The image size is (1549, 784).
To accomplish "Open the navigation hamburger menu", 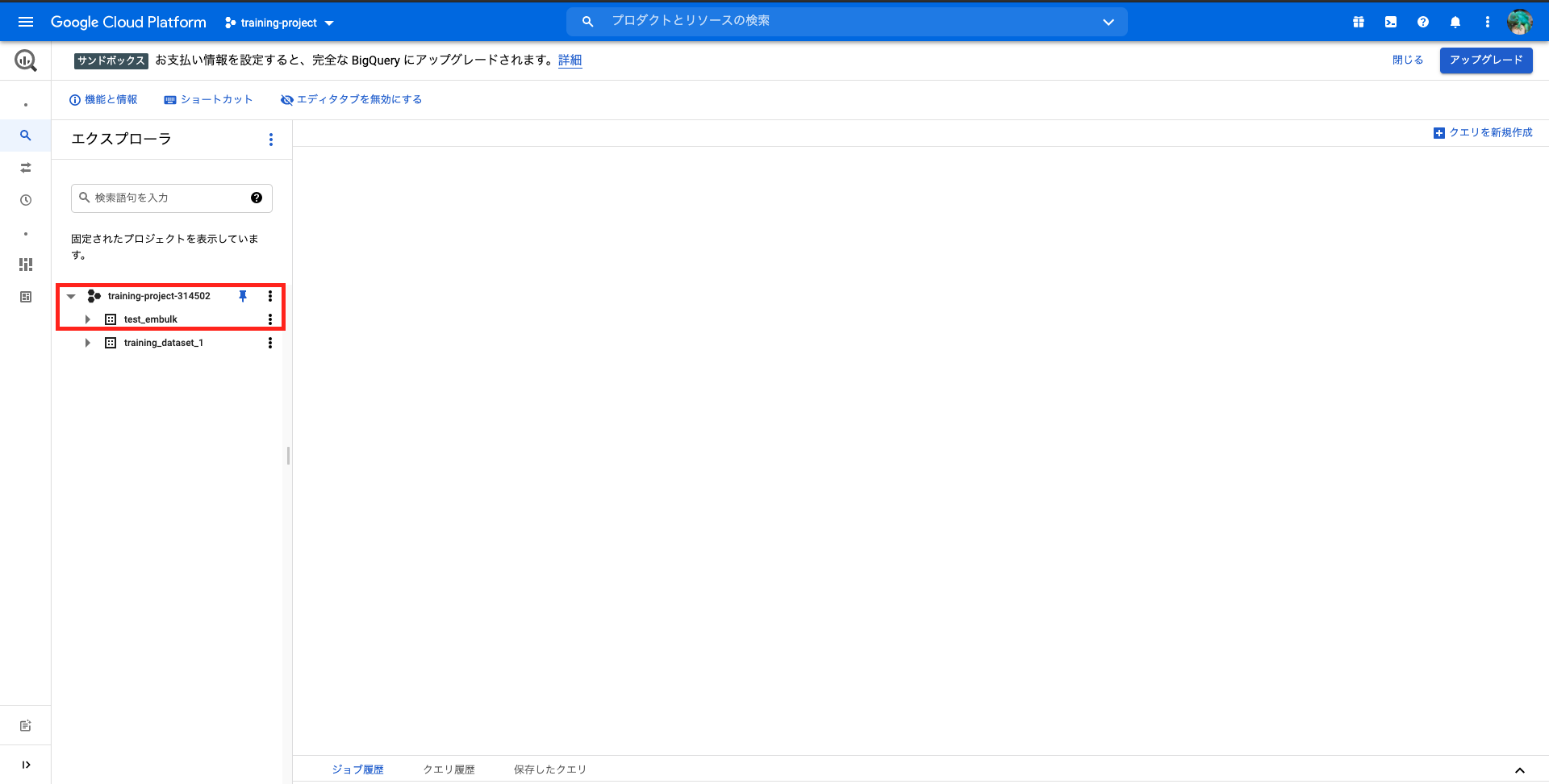I will (x=26, y=22).
